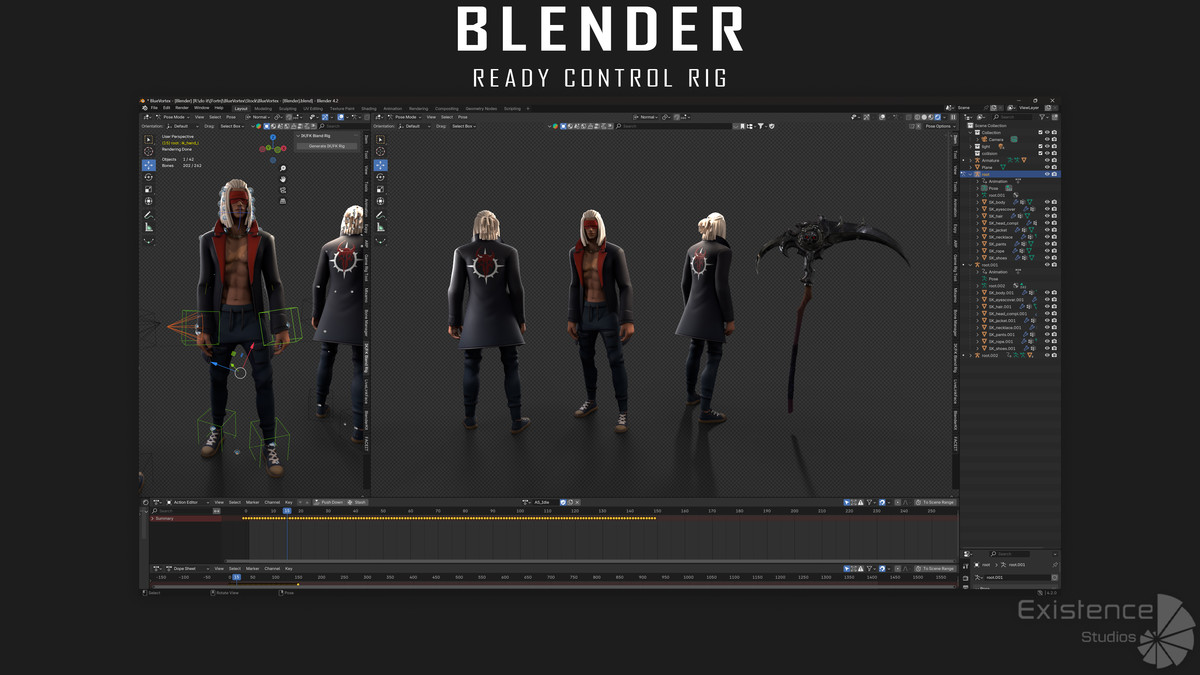Viewport: 1200px width, 675px height.
Task: Choose the Move tool in left viewport toolbar
Action: (149, 165)
